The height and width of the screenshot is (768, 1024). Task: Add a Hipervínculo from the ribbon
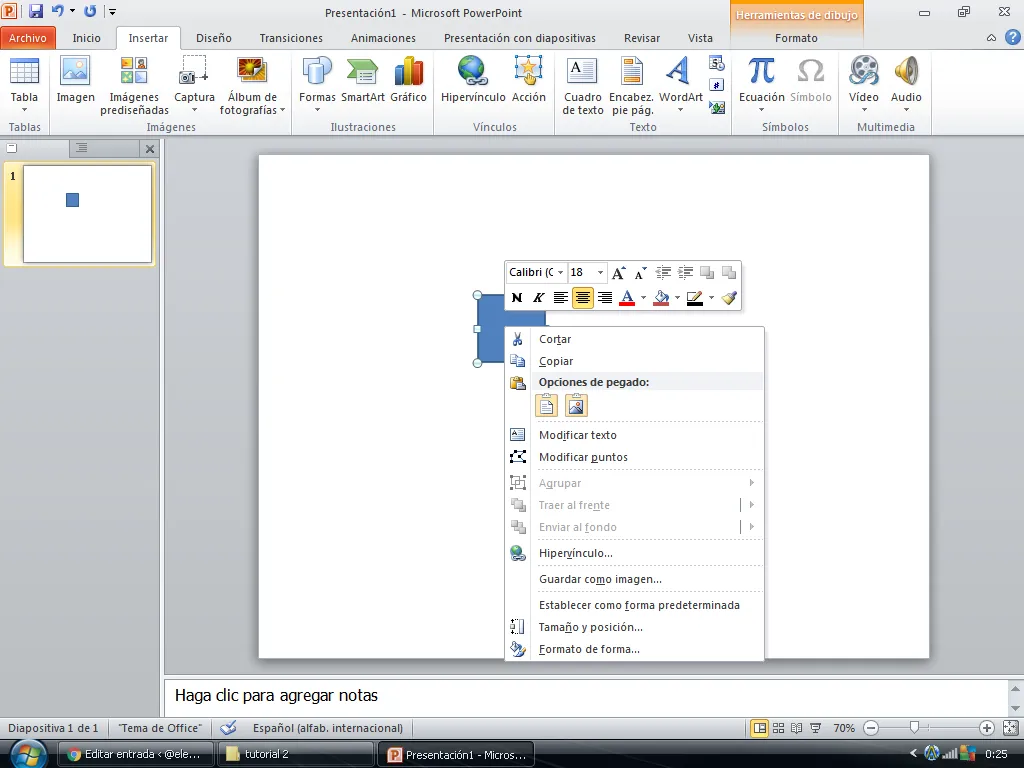(473, 80)
